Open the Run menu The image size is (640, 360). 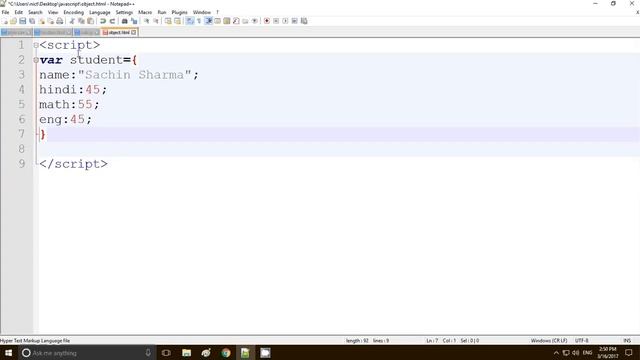point(162,12)
